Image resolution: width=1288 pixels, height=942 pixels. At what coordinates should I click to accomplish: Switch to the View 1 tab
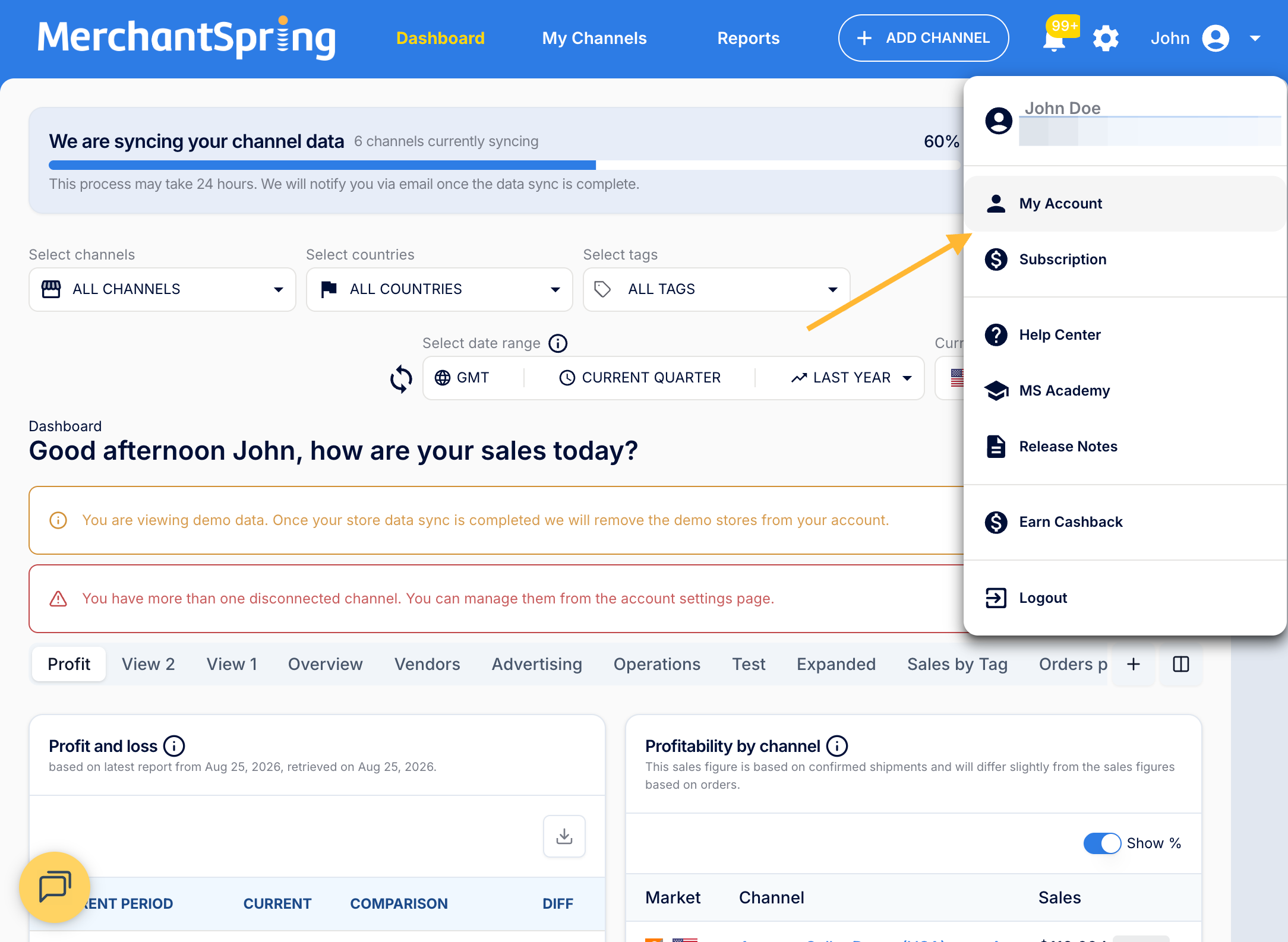coord(232,664)
